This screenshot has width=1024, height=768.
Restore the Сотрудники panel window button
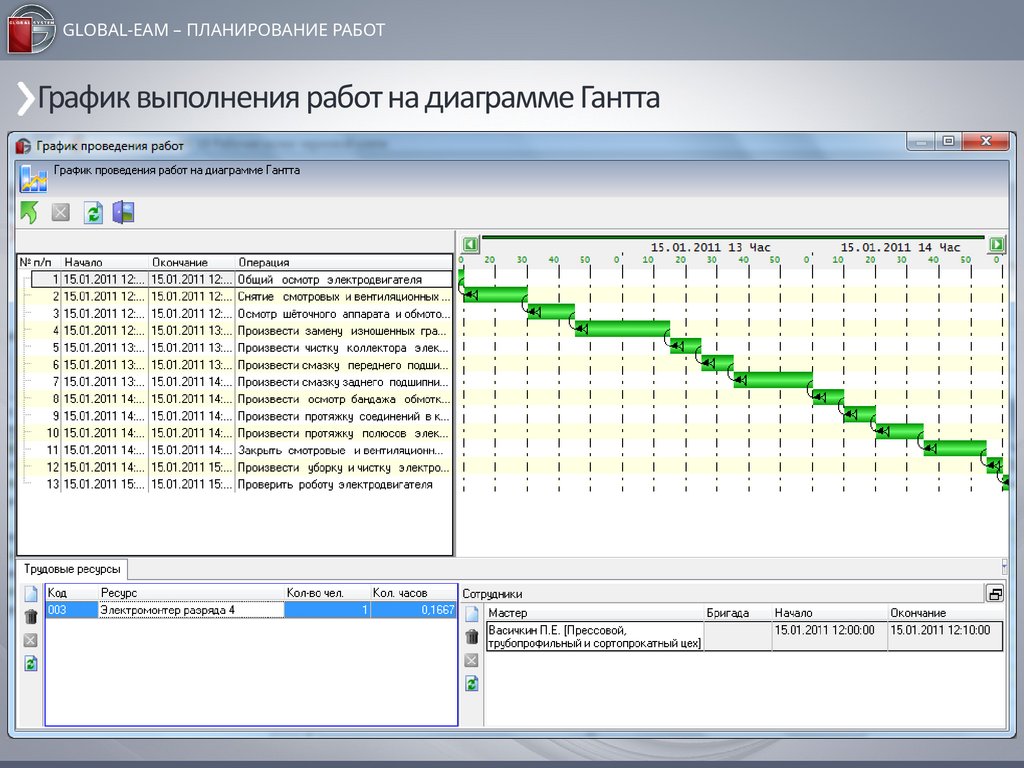point(994,593)
